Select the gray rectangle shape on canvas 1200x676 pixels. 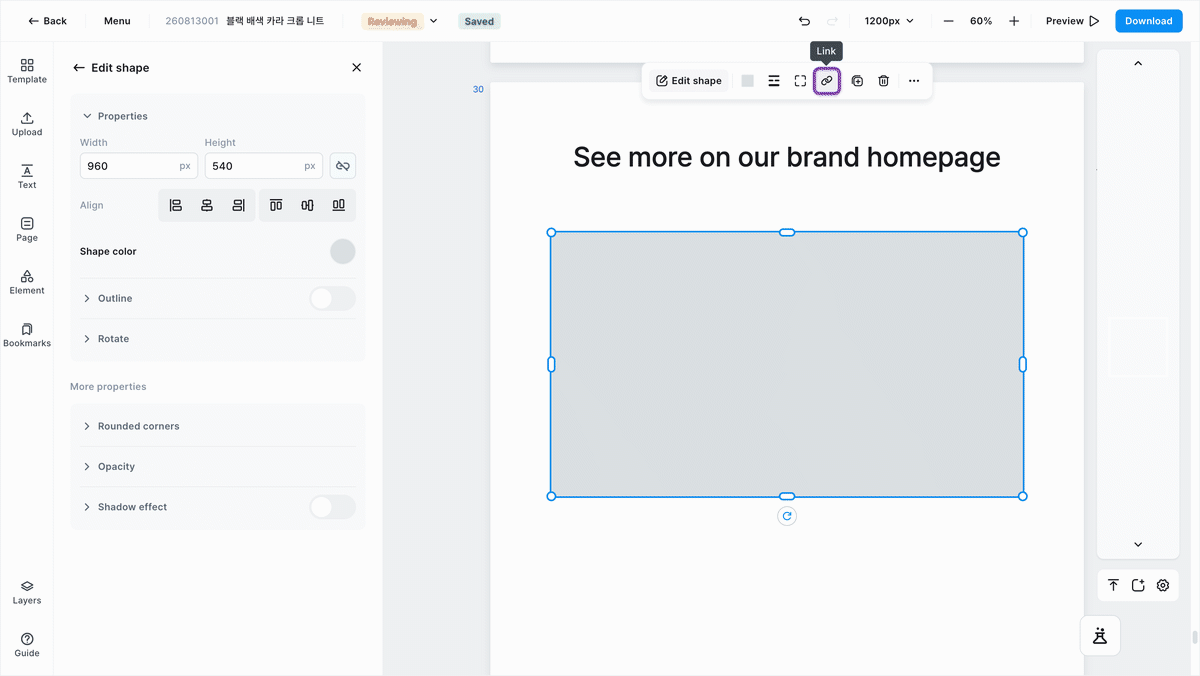tap(787, 364)
